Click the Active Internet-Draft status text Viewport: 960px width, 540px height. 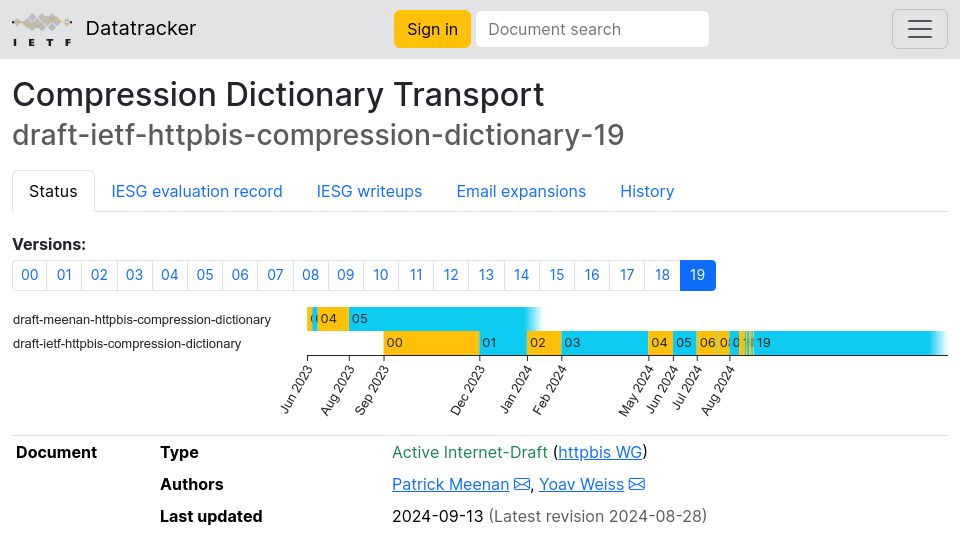point(470,452)
